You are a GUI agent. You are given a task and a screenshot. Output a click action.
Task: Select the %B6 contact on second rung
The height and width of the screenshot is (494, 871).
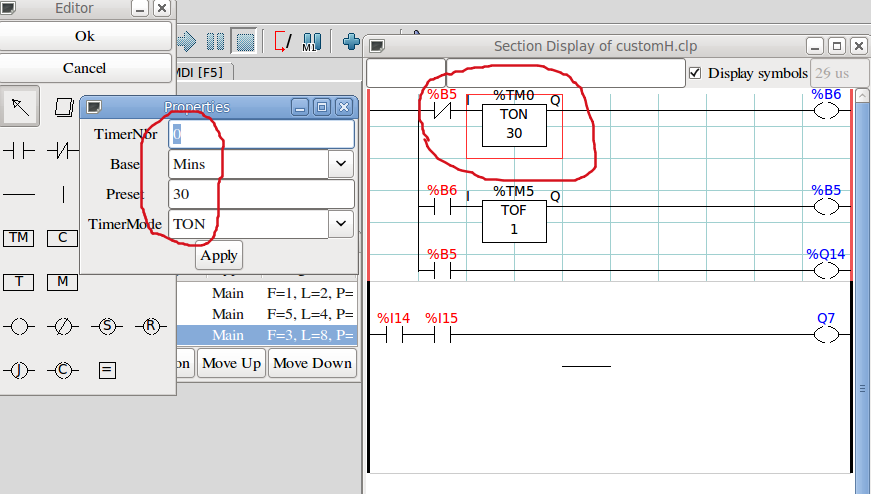[x=442, y=207]
